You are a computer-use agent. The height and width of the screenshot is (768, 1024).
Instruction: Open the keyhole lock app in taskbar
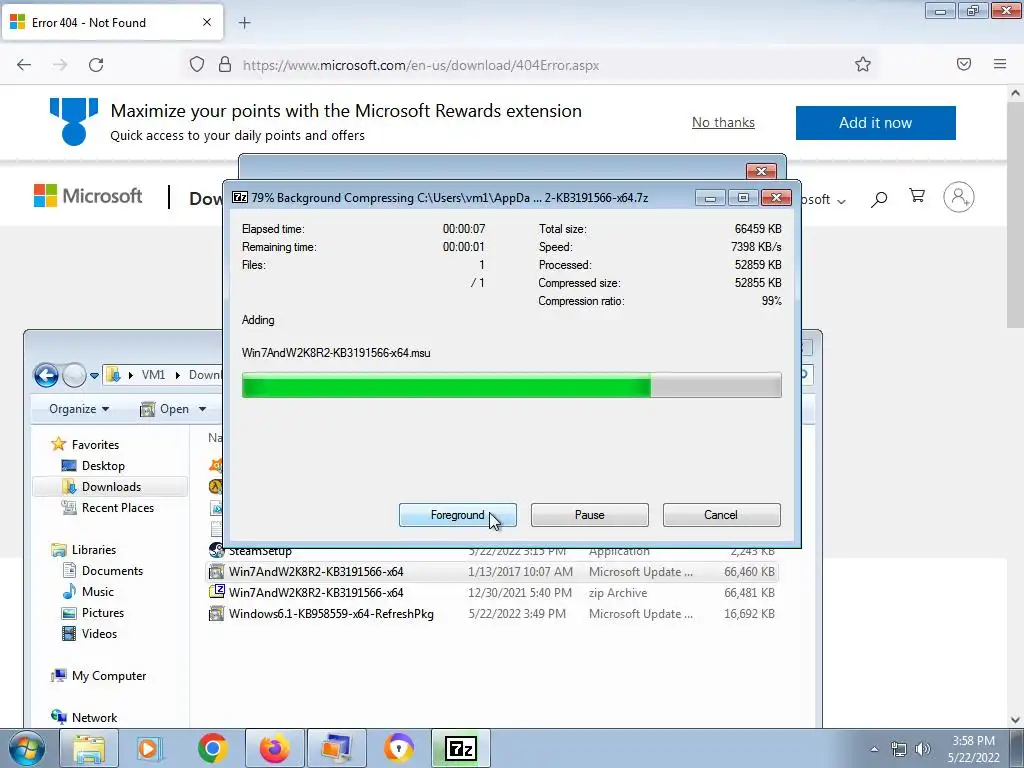[398, 748]
